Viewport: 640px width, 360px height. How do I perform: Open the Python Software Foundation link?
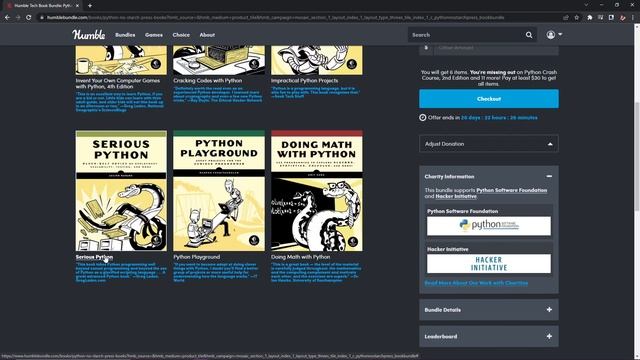tap(511, 190)
